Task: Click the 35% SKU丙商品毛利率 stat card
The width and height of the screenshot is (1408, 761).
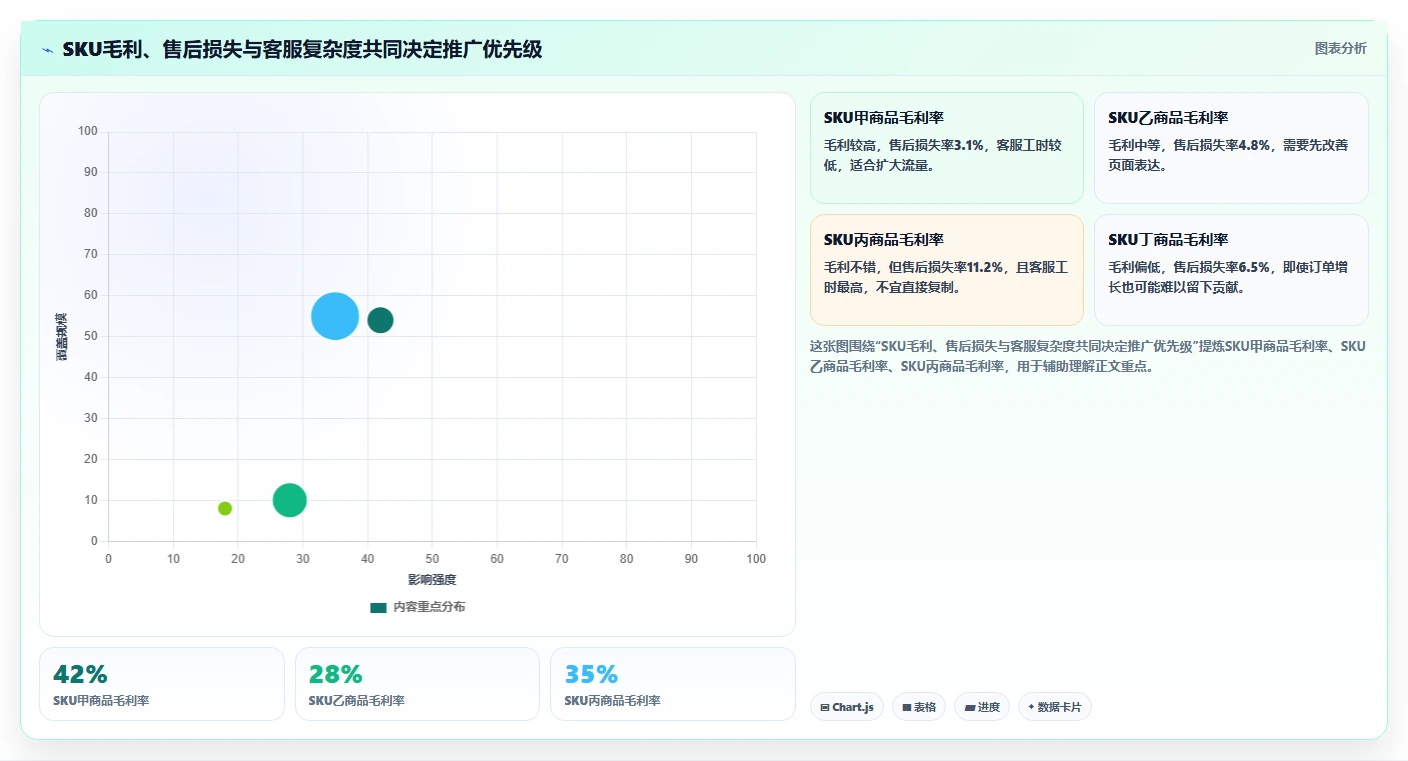Action: pos(673,684)
